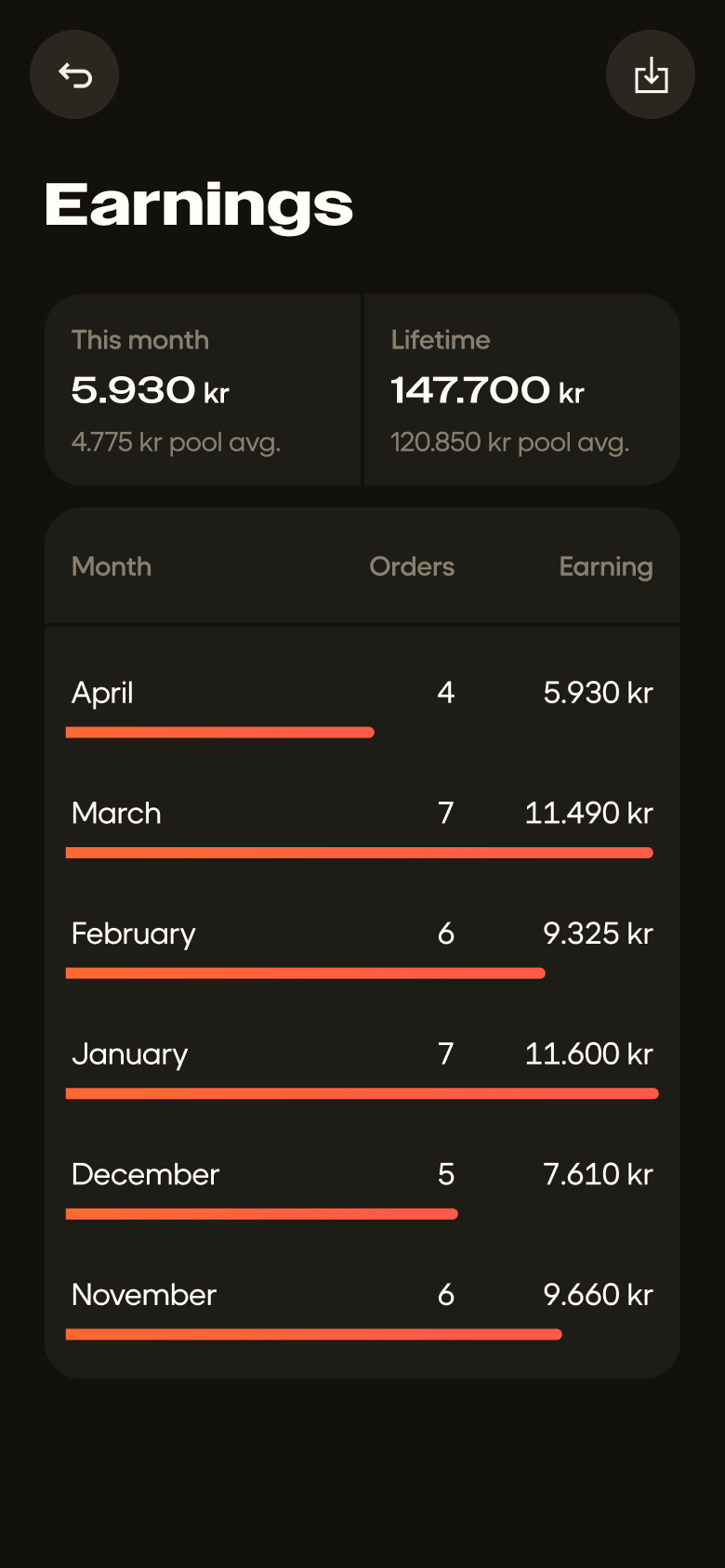Sort by the Month column header
This screenshot has height=1568, width=725.
112,567
